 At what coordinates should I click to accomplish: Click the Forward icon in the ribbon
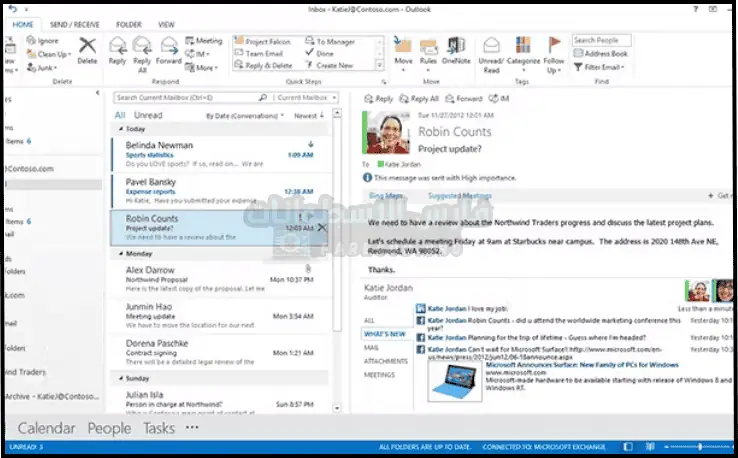(169, 46)
